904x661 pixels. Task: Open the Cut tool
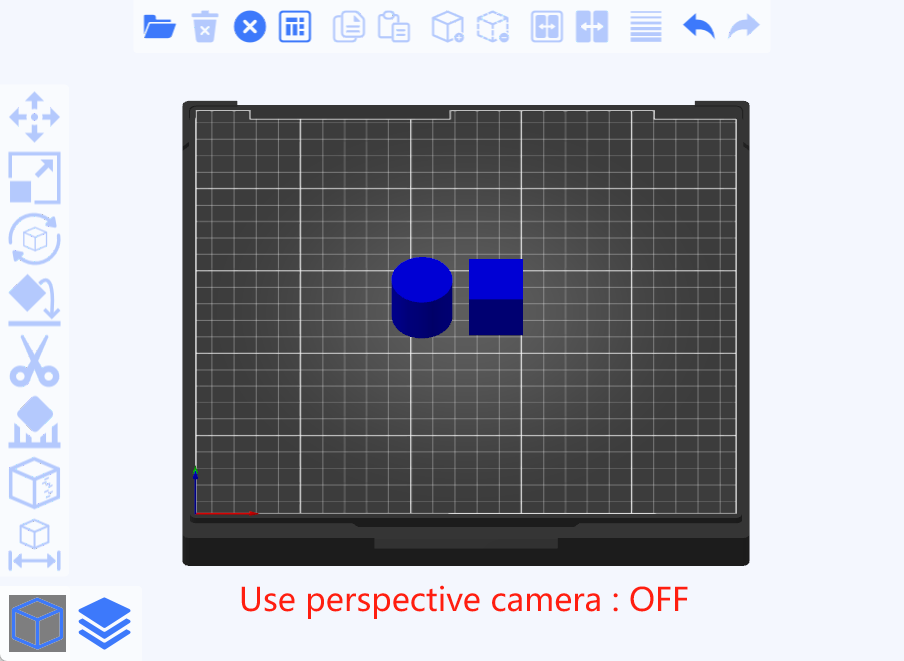(x=34, y=364)
